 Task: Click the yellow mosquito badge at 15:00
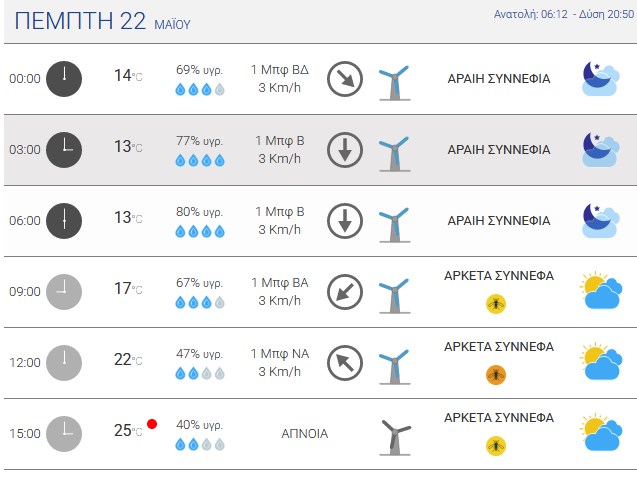496,446
